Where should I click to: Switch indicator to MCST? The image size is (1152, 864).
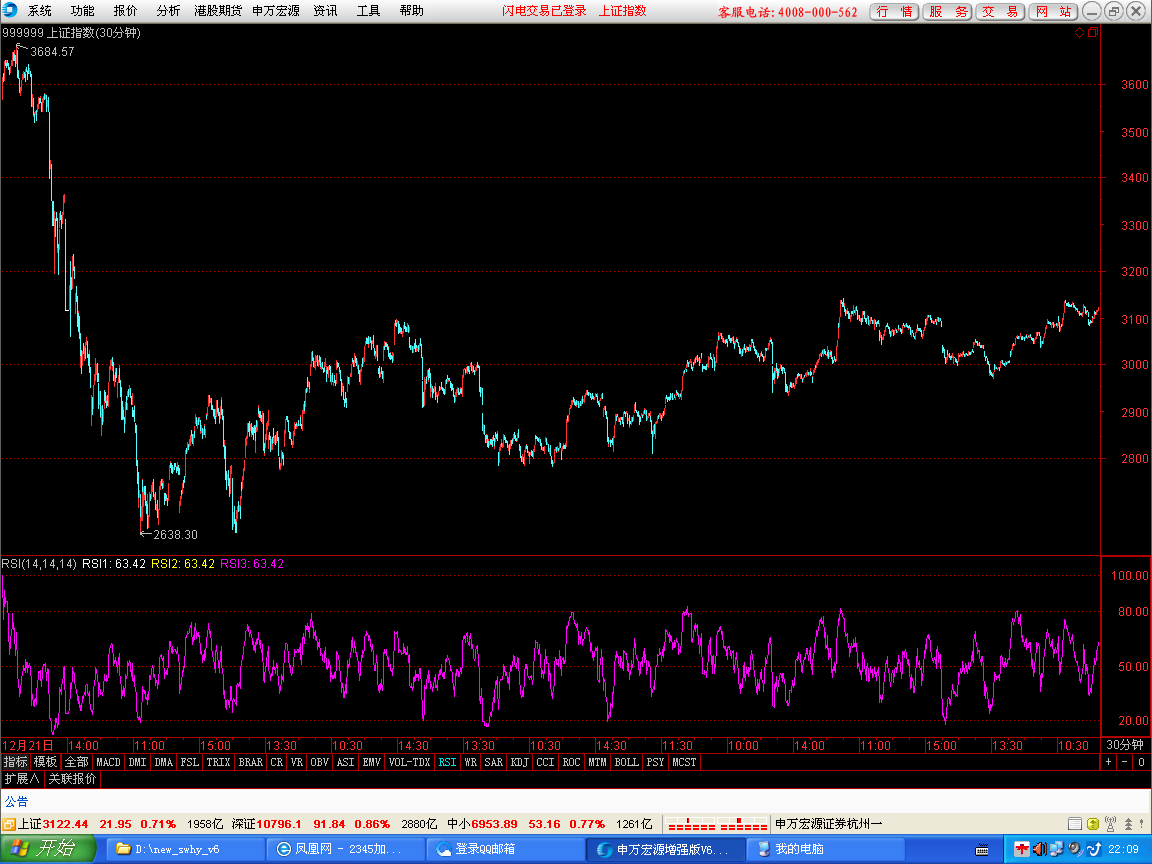tap(684, 762)
